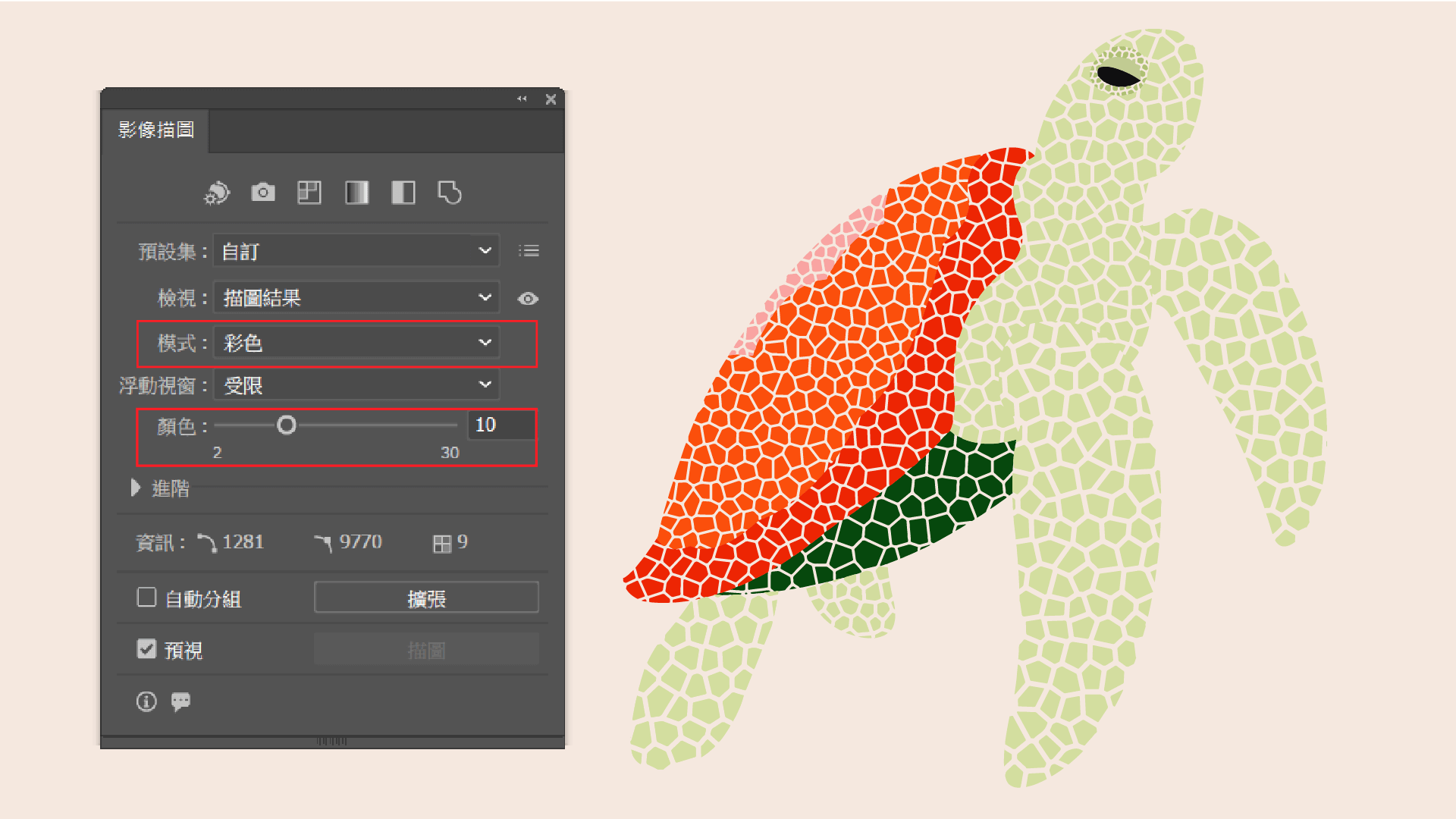
Task: Click the 擴張 expand button
Action: 426,598
